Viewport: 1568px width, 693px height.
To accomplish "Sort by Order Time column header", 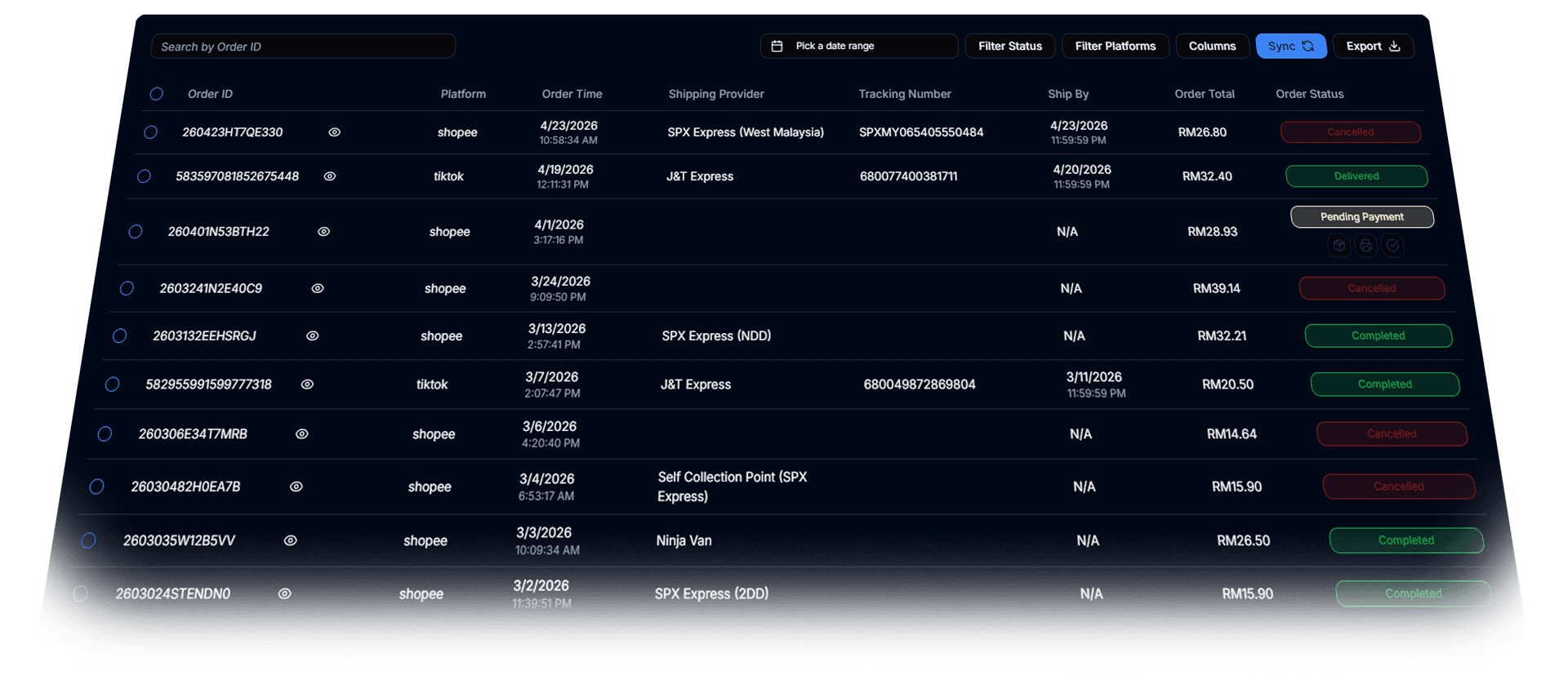I will [x=572, y=94].
